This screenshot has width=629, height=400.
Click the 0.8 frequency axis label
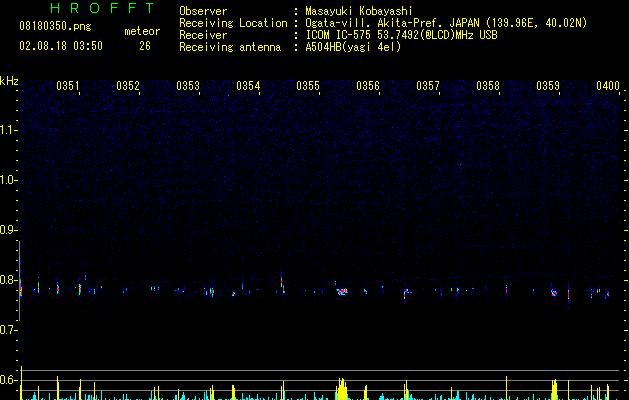coord(8,280)
